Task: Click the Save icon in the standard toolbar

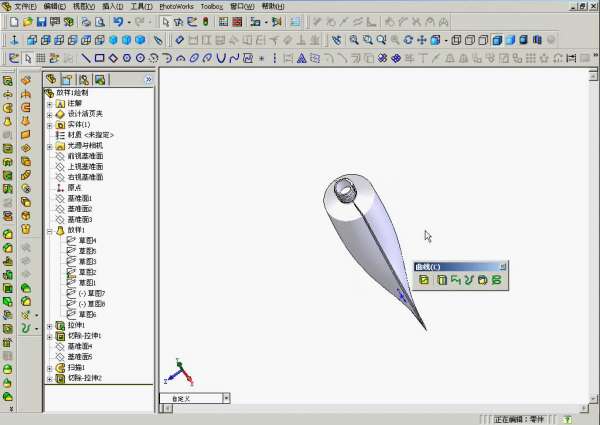Action: [42, 22]
